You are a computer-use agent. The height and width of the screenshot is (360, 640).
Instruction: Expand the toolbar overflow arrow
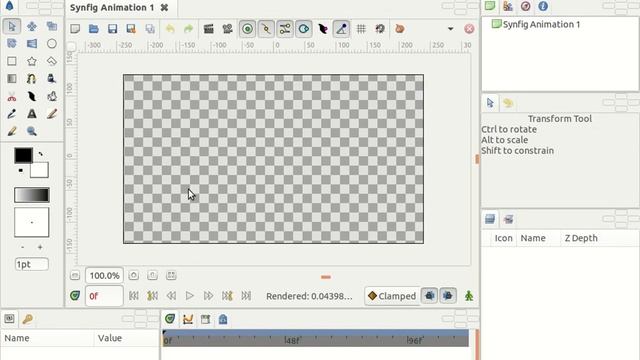pos(451,29)
